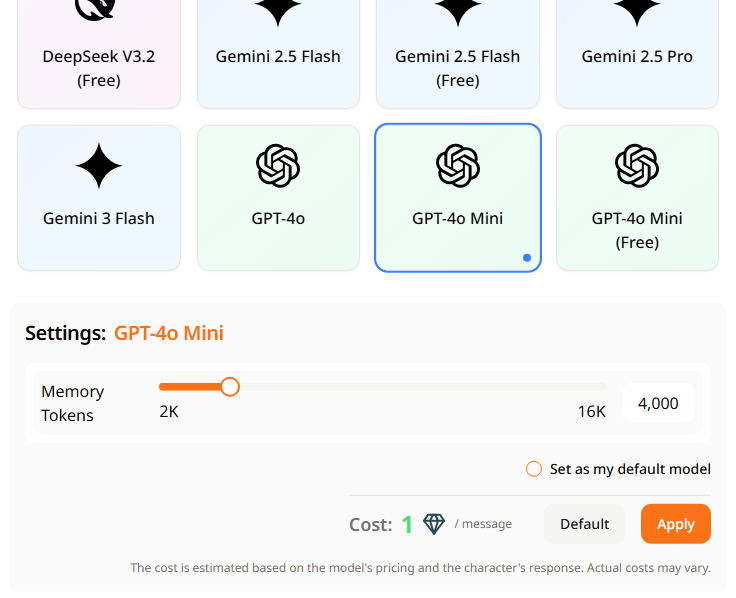
Task: Click the Memory Tokens slider handle
Action: (230, 387)
